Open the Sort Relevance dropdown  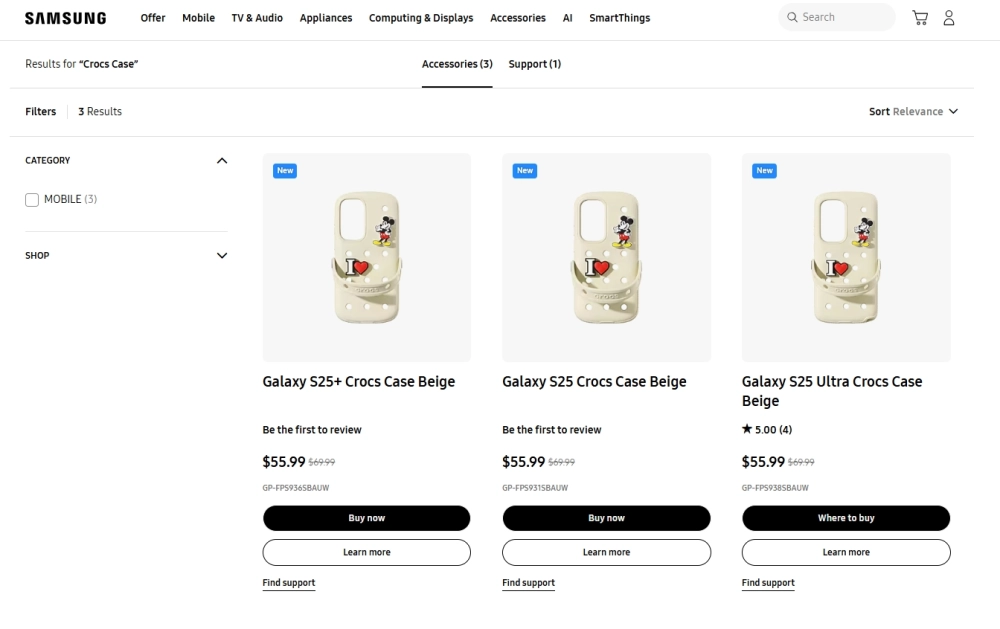[x=913, y=112]
